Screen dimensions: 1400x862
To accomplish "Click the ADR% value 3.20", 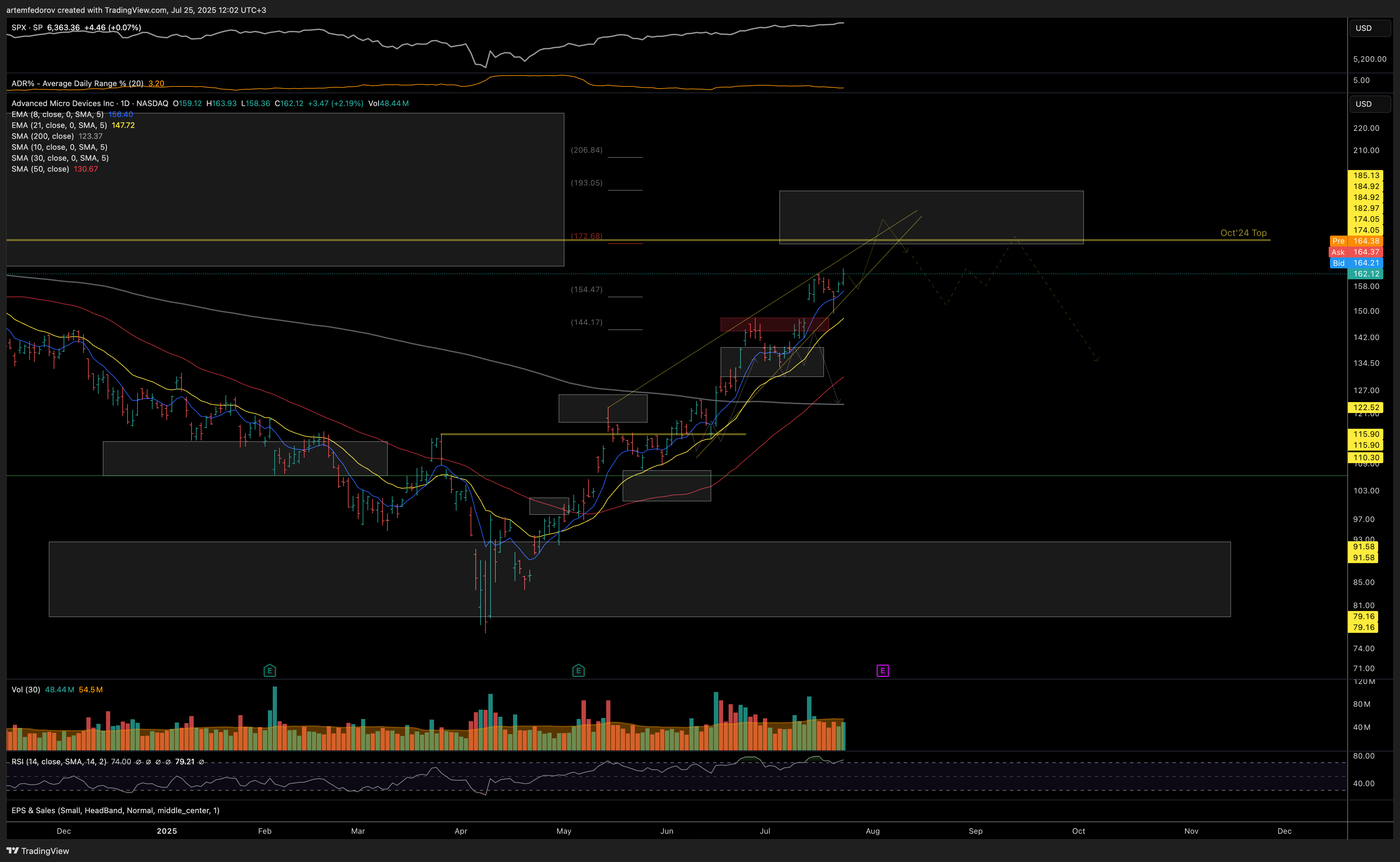I will (x=156, y=83).
